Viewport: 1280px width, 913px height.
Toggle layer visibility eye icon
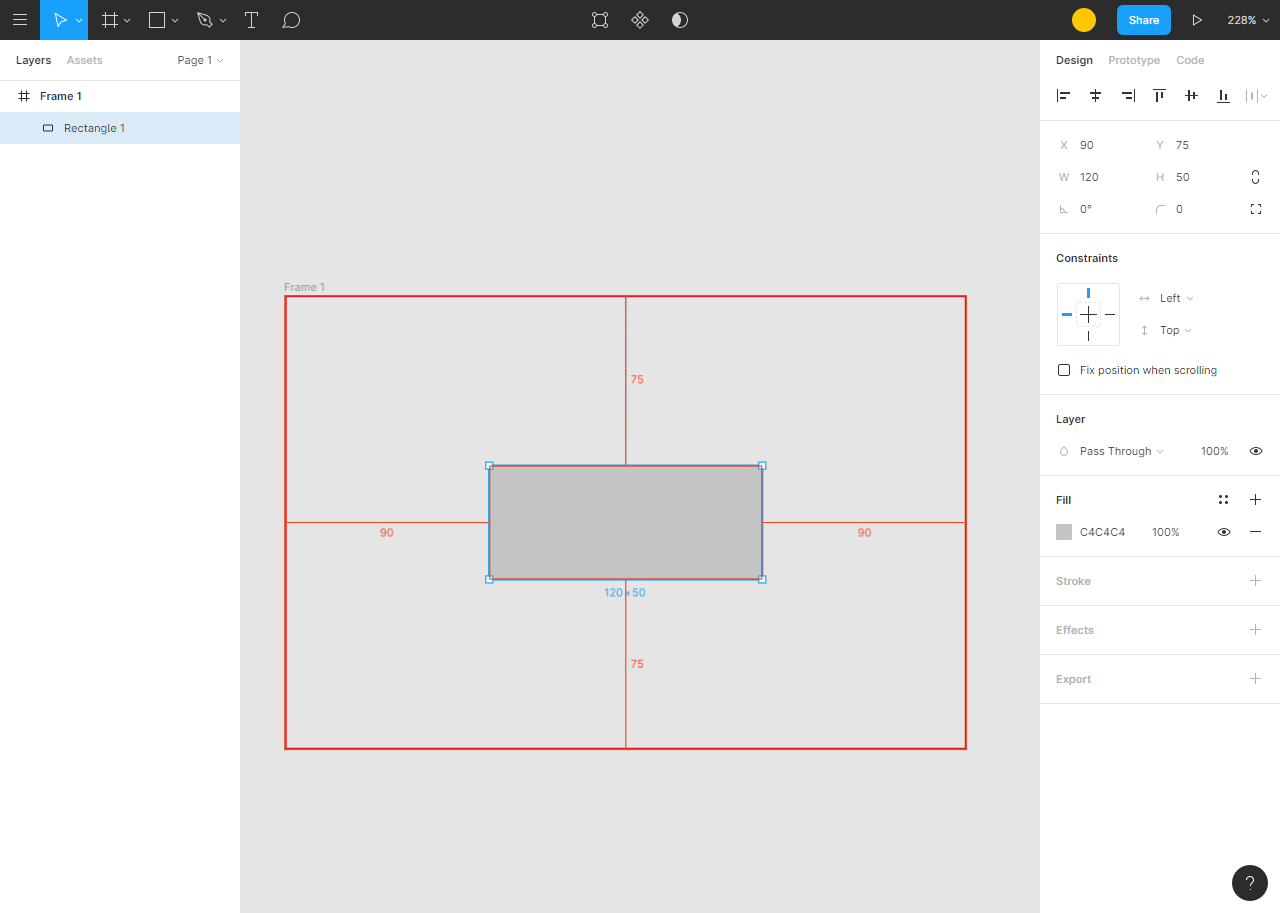(x=1256, y=451)
